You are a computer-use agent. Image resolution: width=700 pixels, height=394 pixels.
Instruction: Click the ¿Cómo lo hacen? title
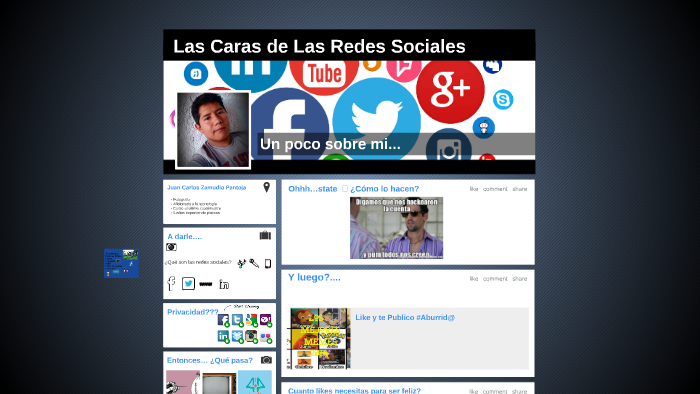point(384,189)
